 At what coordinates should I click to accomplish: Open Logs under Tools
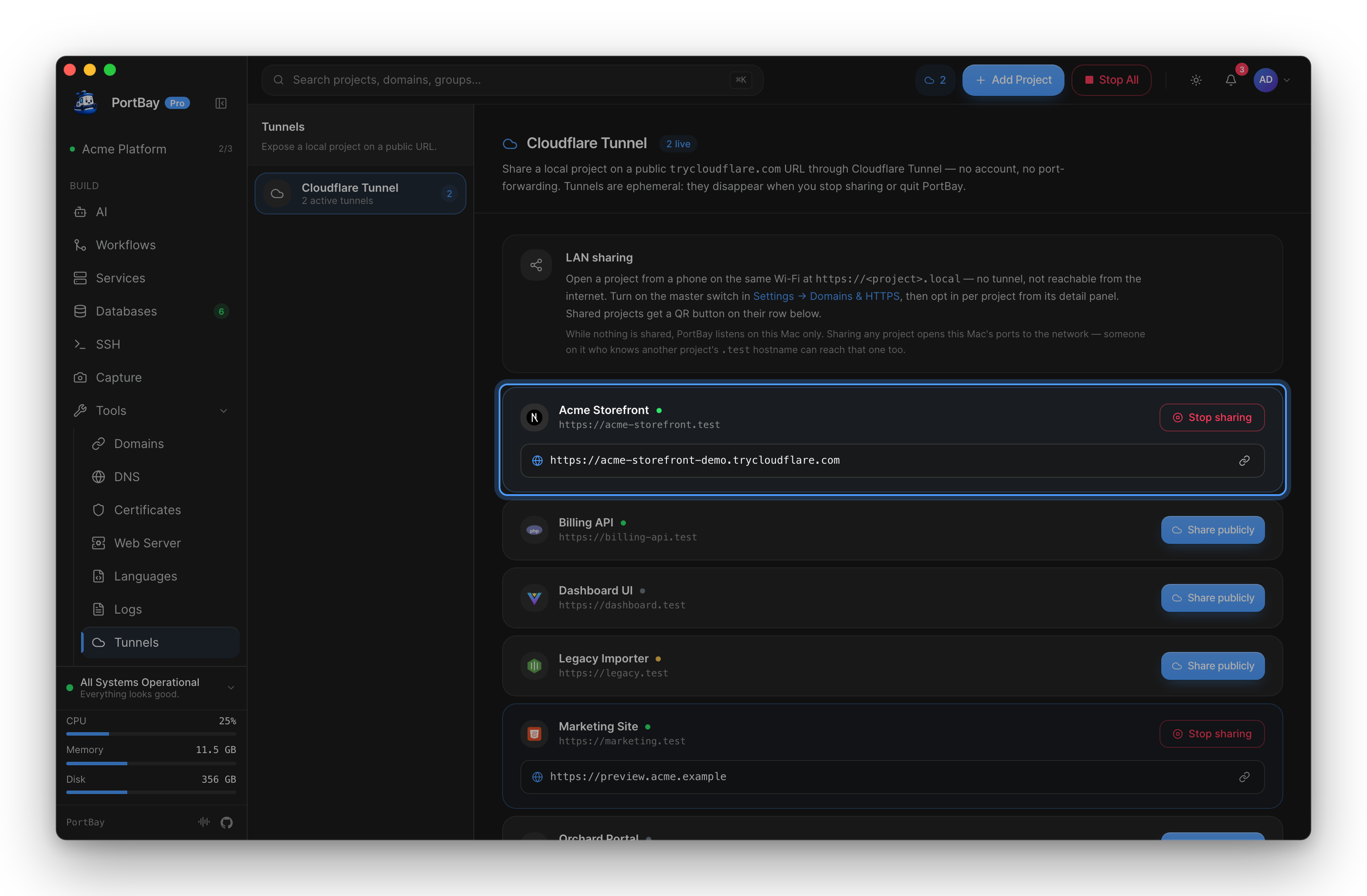point(160,609)
